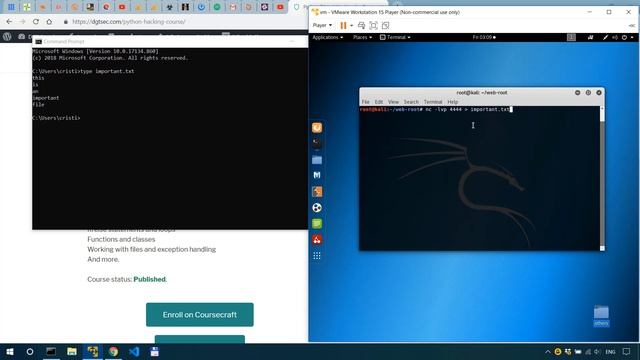Image resolution: width=640 pixels, height=360 pixels.
Task: Open File Explorer from Windows taskbar
Action: click(72, 351)
